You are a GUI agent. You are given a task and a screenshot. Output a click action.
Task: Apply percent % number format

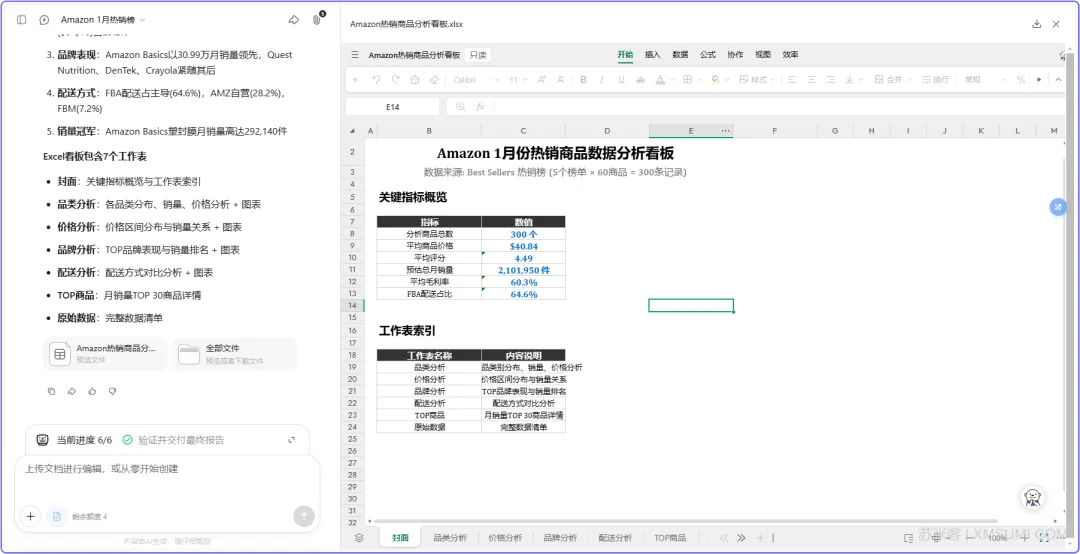[1021, 80]
